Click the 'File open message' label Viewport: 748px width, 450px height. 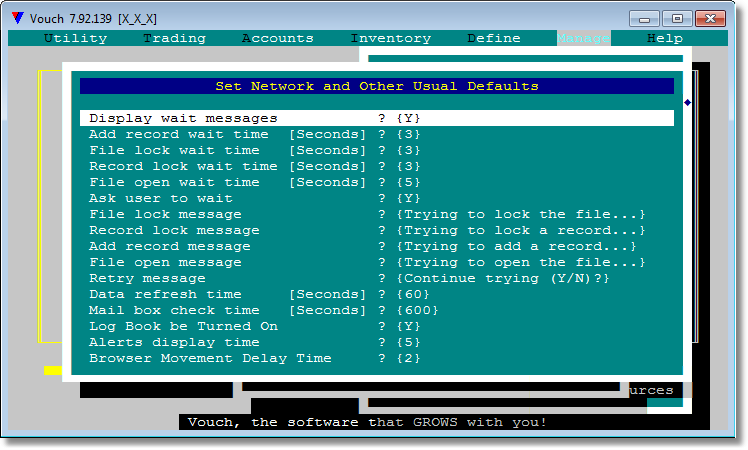165,262
